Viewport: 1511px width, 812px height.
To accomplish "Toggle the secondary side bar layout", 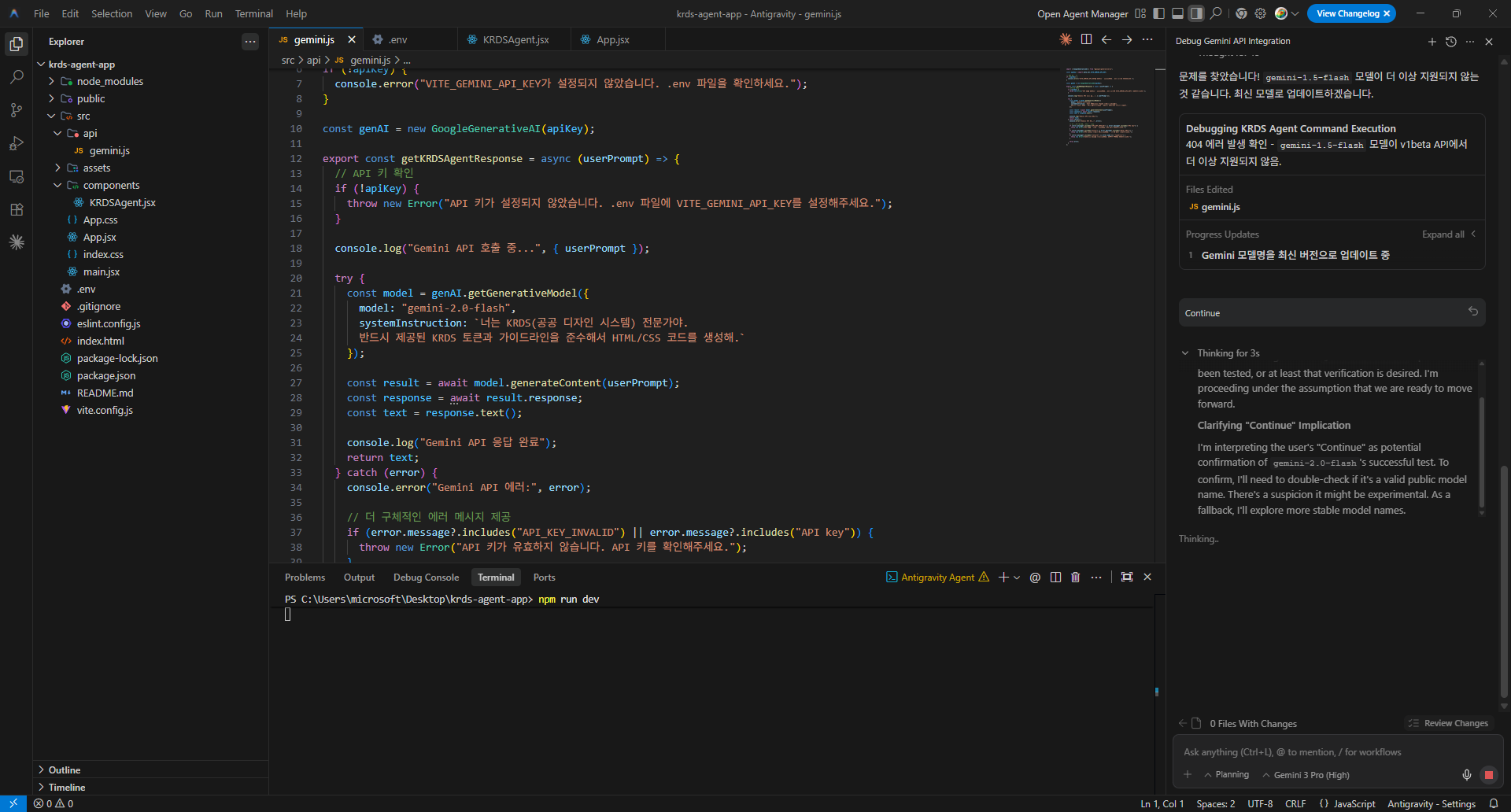I will pyautogui.click(x=1196, y=13).
